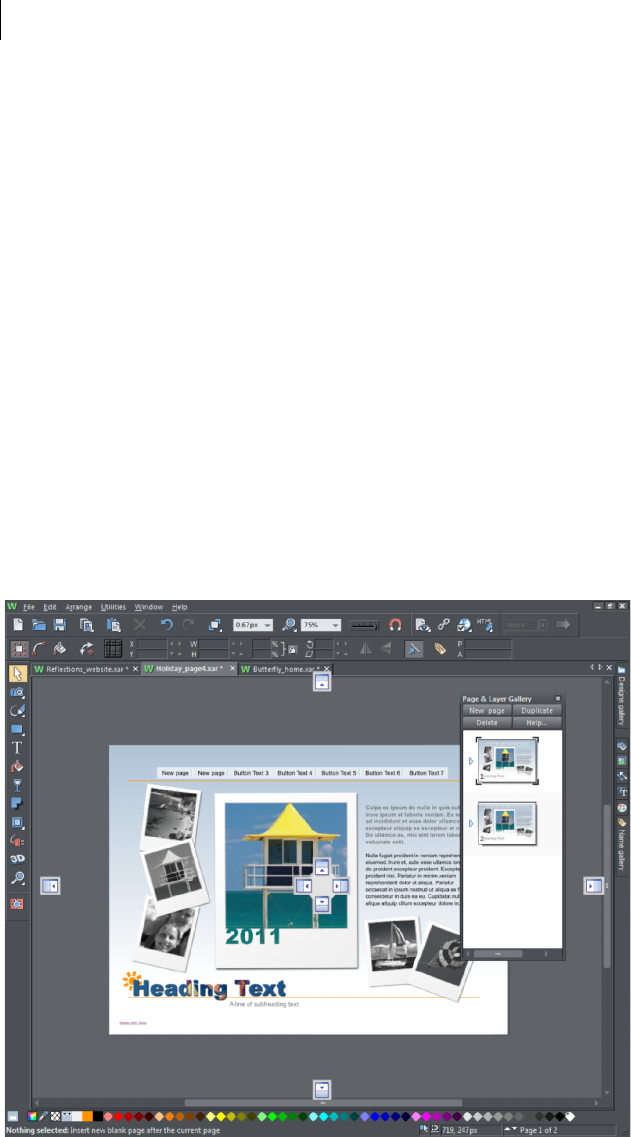Click the left edge docking indicator
This screenshot has height=1137, width=631.
click(50, 885)
